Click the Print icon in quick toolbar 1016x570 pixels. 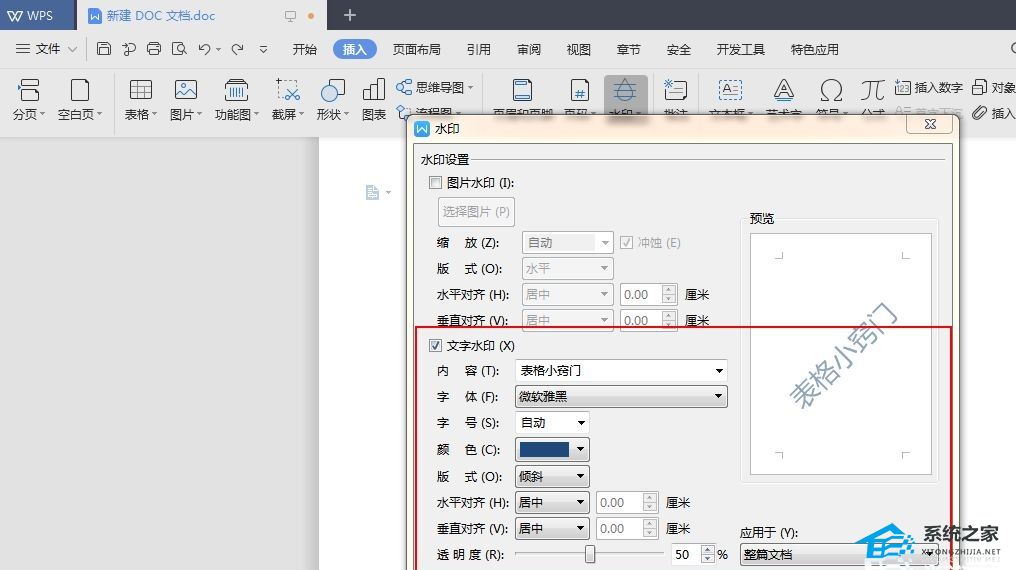[154, 49]
